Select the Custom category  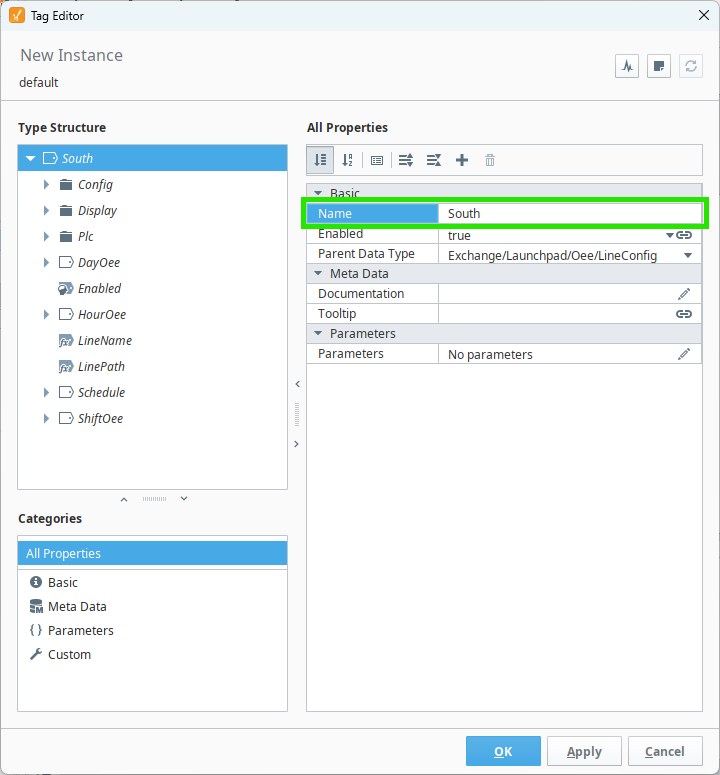pos(69,654)
